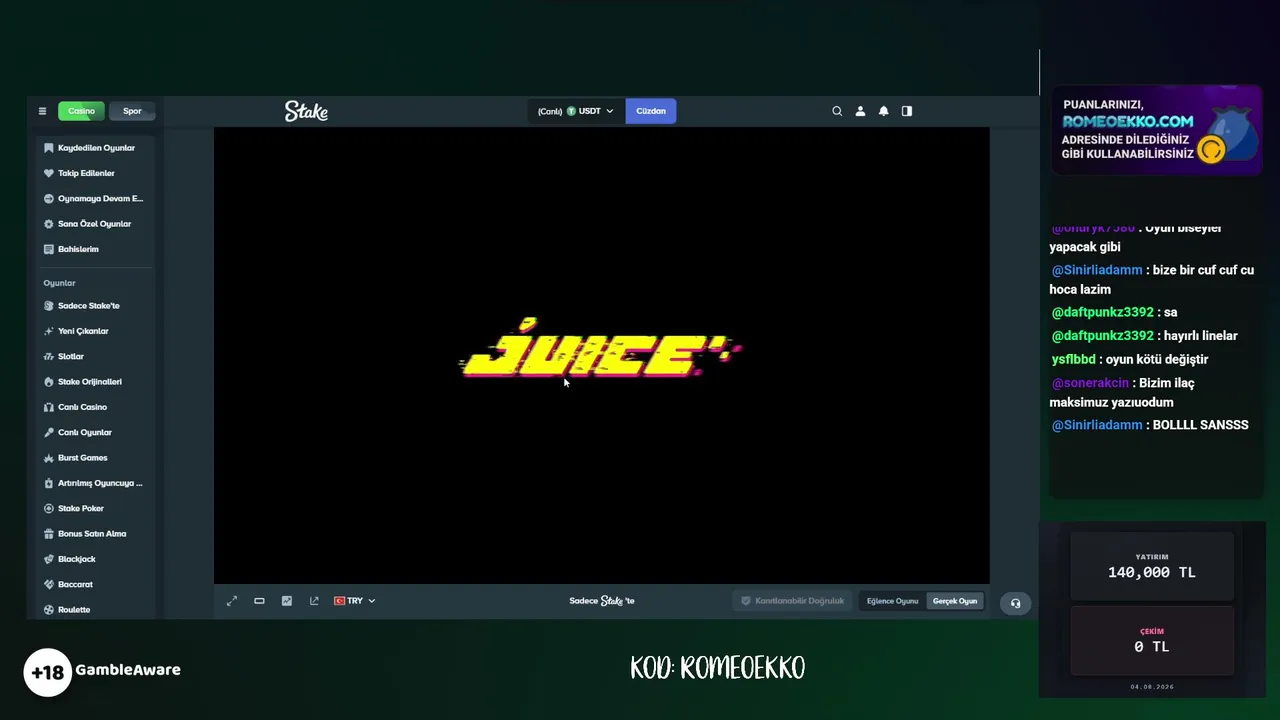
Task: Click the poker chip icon beside Stake Poker
Action: [x=49, y=508]
